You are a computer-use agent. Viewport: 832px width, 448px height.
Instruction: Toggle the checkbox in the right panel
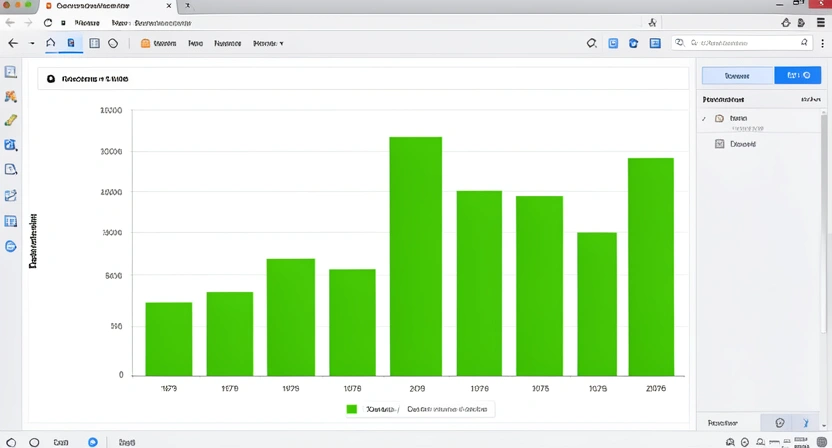719,144
